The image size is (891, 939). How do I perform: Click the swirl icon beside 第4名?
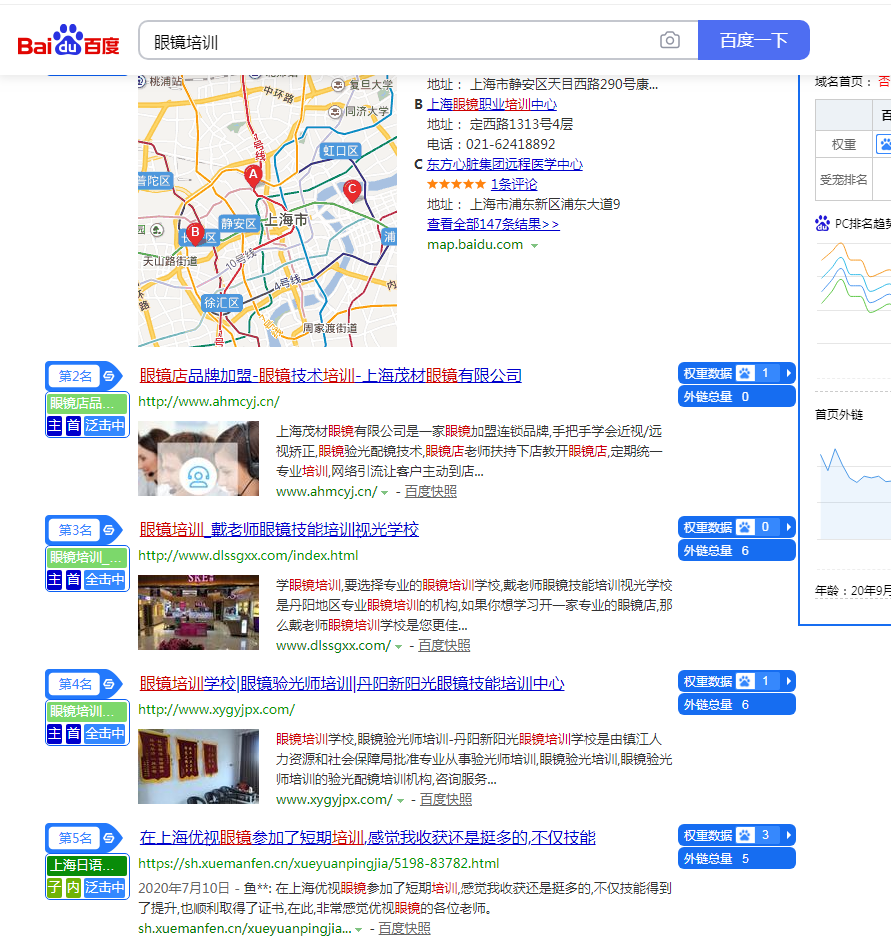point(109,684)
